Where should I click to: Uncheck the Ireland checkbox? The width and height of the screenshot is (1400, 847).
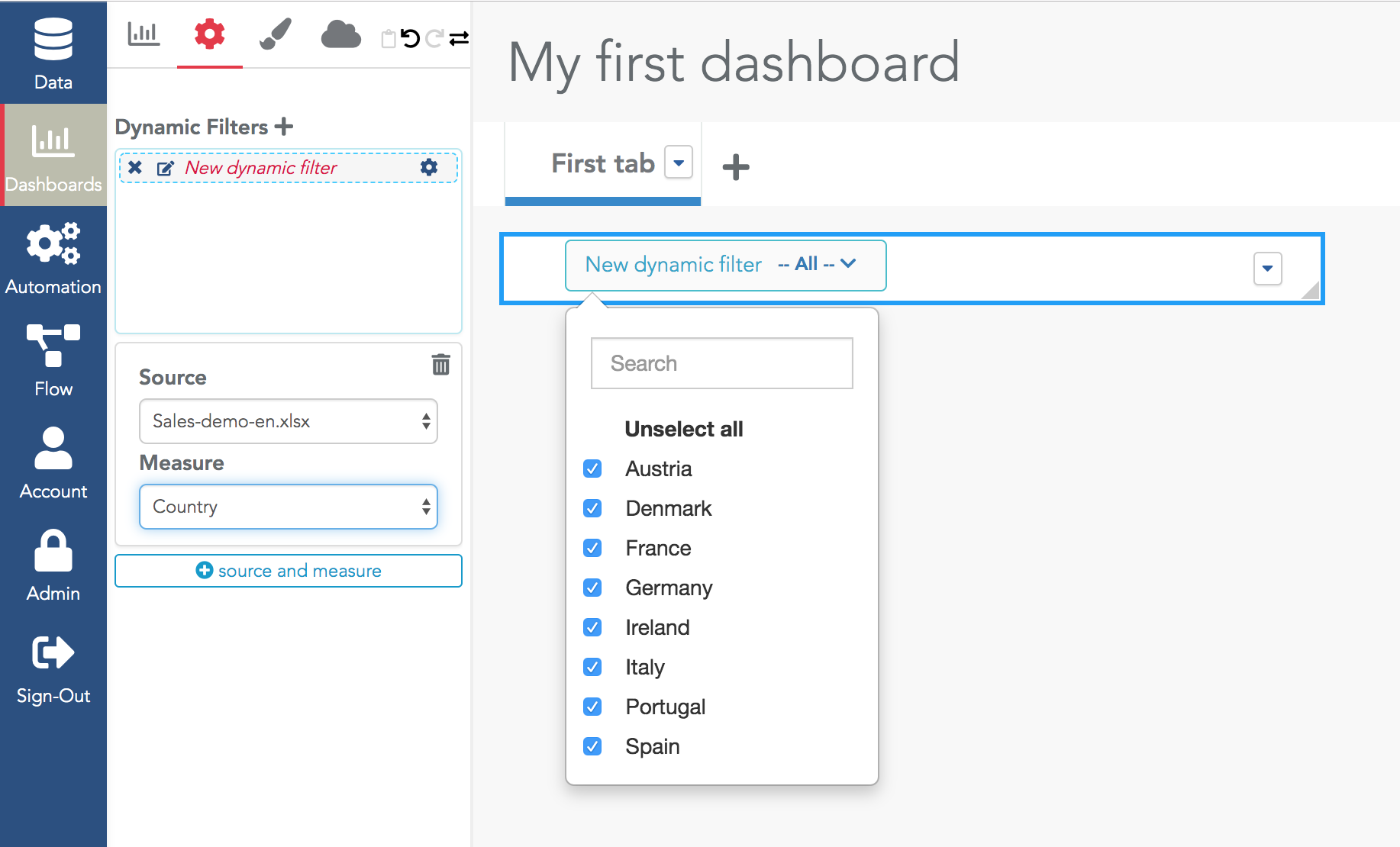click(x=592, y=627)
